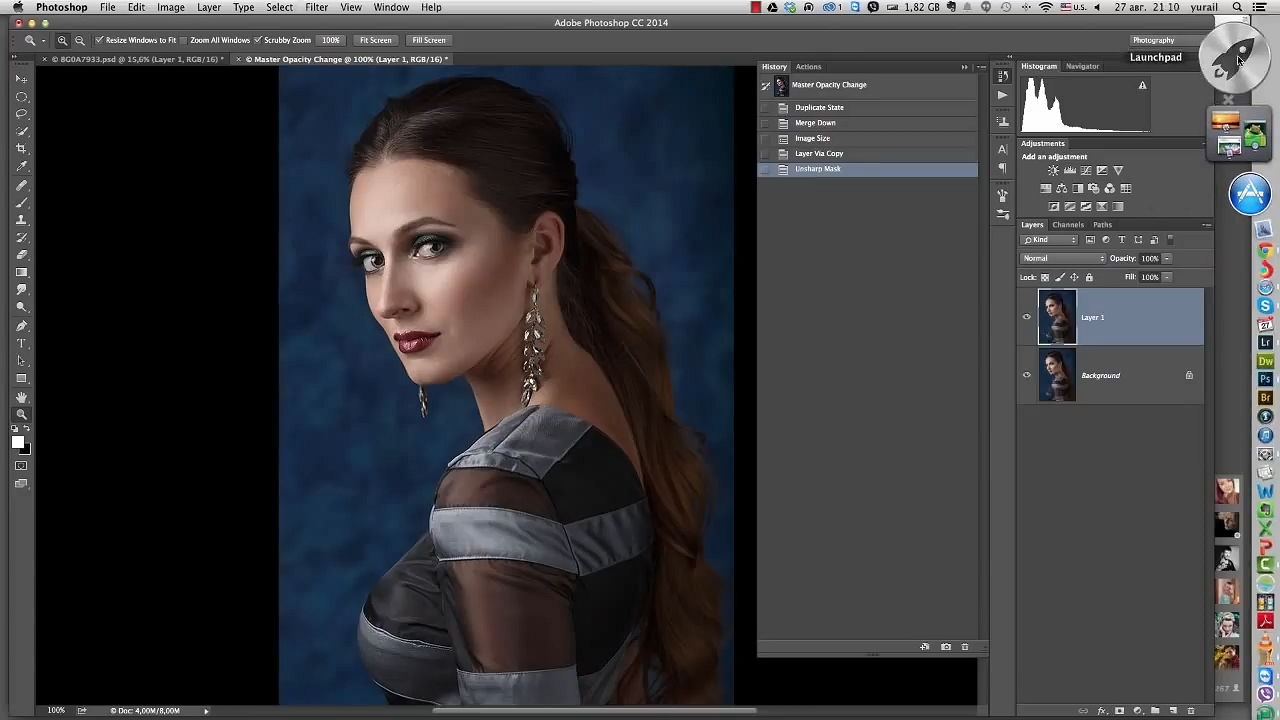Viewport: 1280px width, 720px height.
Task: Toggle layer filter on/off switch
Action: (x=1171, y=240)
